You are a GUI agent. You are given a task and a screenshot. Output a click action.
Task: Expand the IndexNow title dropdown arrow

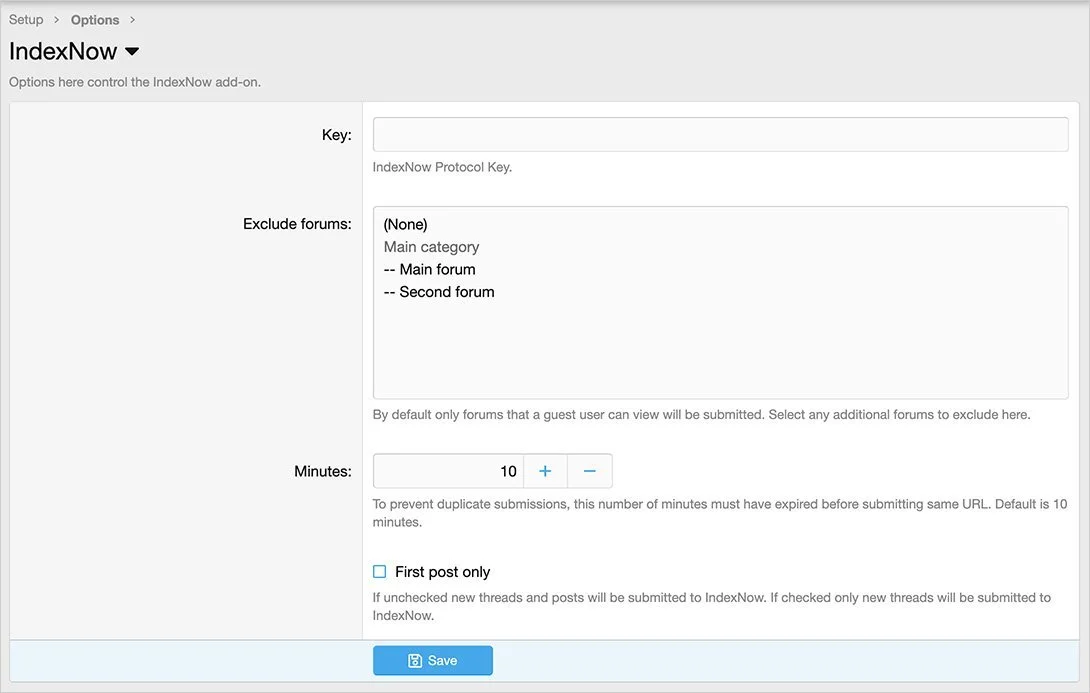point(132,52)
